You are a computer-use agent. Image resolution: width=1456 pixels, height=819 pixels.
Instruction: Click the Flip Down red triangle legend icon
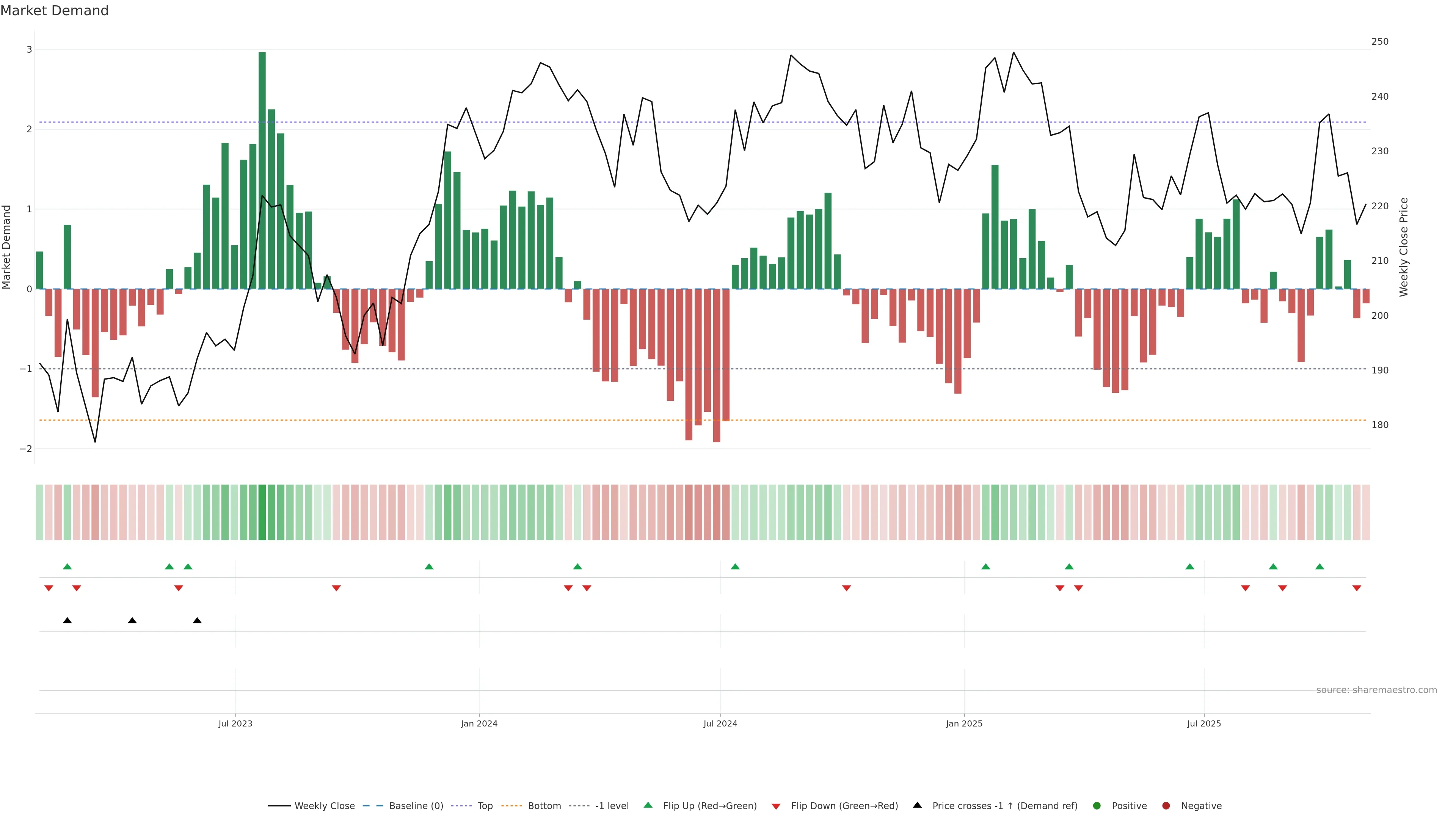(776, 806)
